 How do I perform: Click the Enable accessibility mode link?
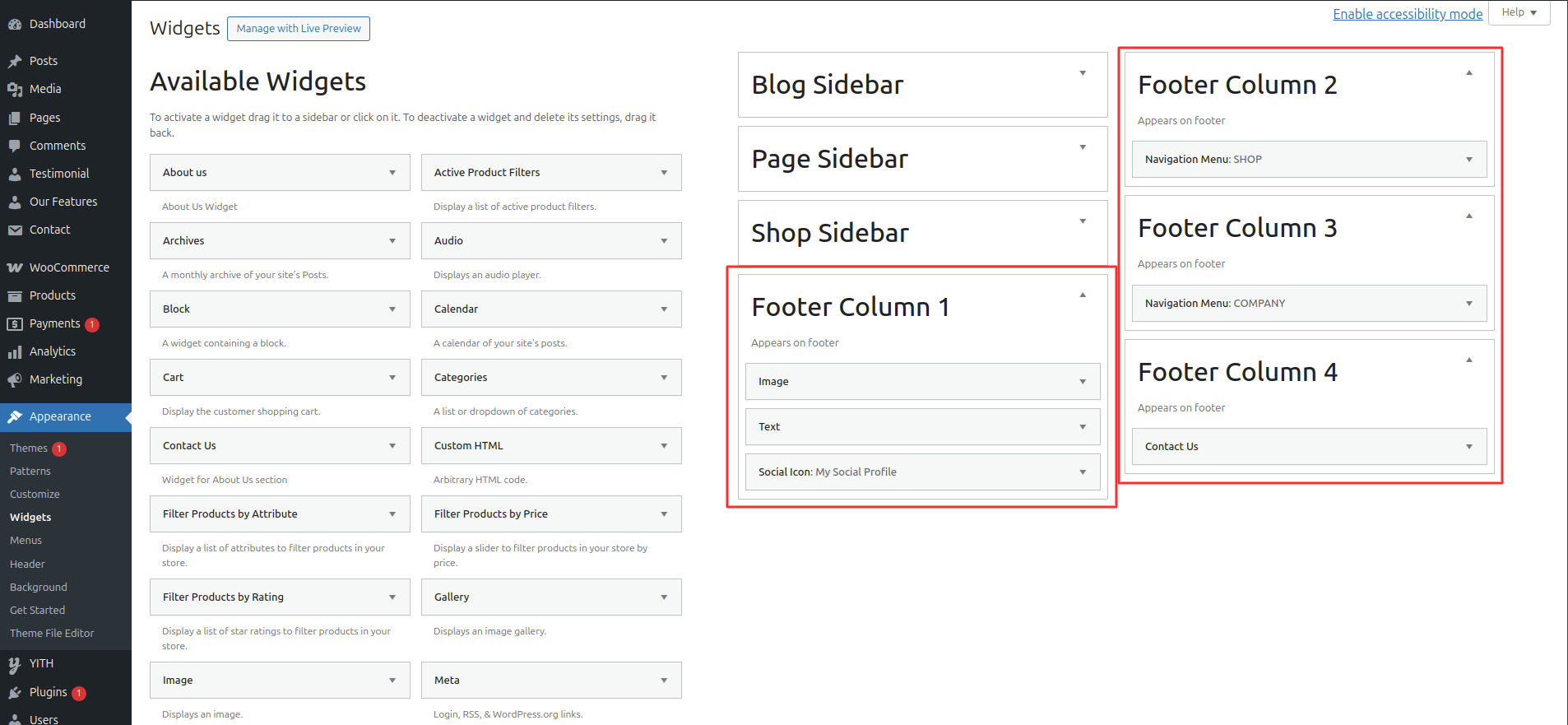[x=1408, y=14]
